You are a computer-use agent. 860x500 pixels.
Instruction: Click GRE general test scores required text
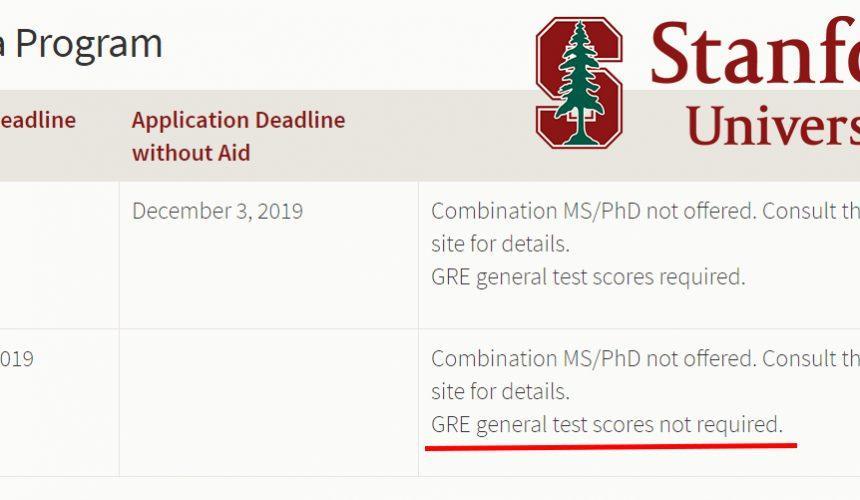(588, 277)
